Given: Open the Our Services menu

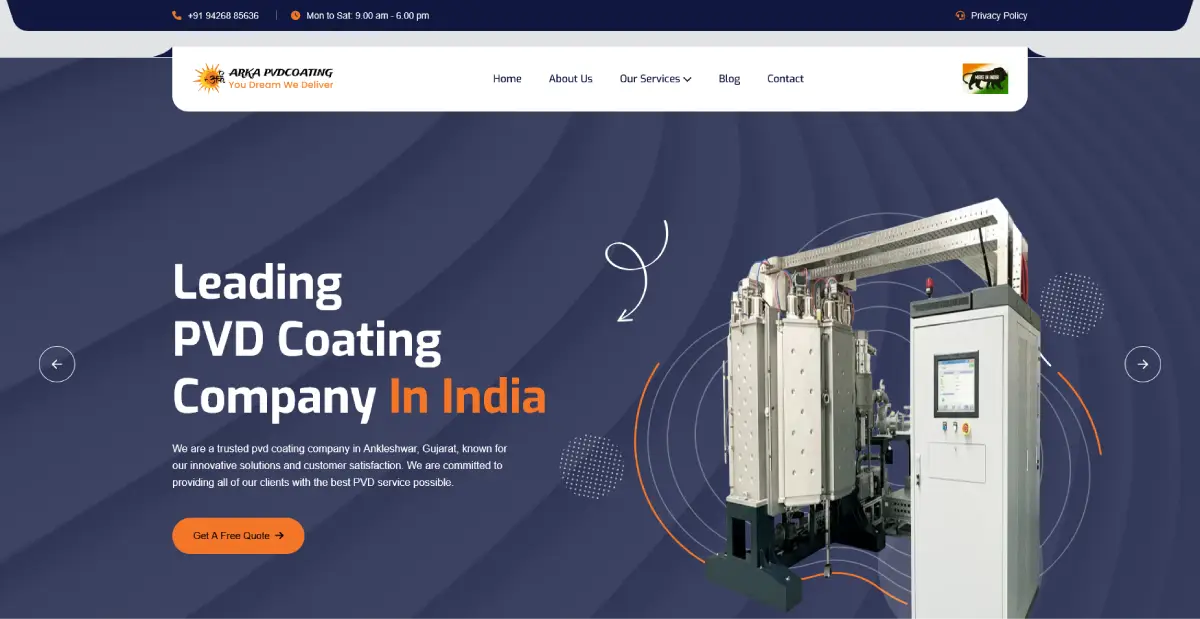Looking at the screenshot, I should 649,79.
